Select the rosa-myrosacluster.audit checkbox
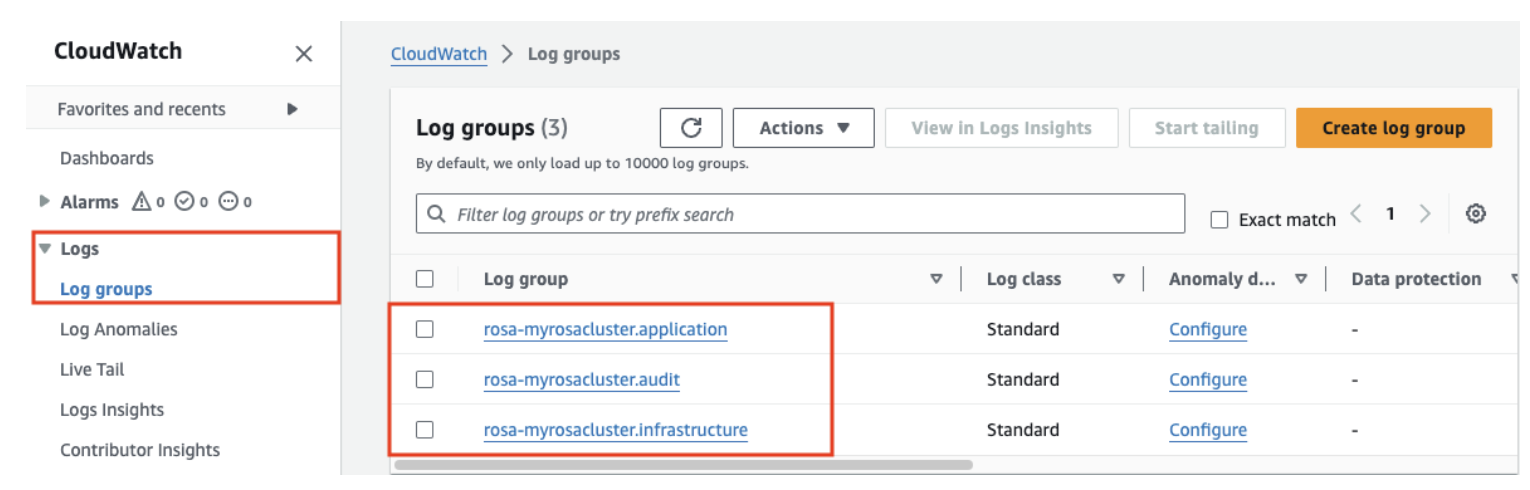The height and width of the screenshot is (490, 1530). pos(425,380)
